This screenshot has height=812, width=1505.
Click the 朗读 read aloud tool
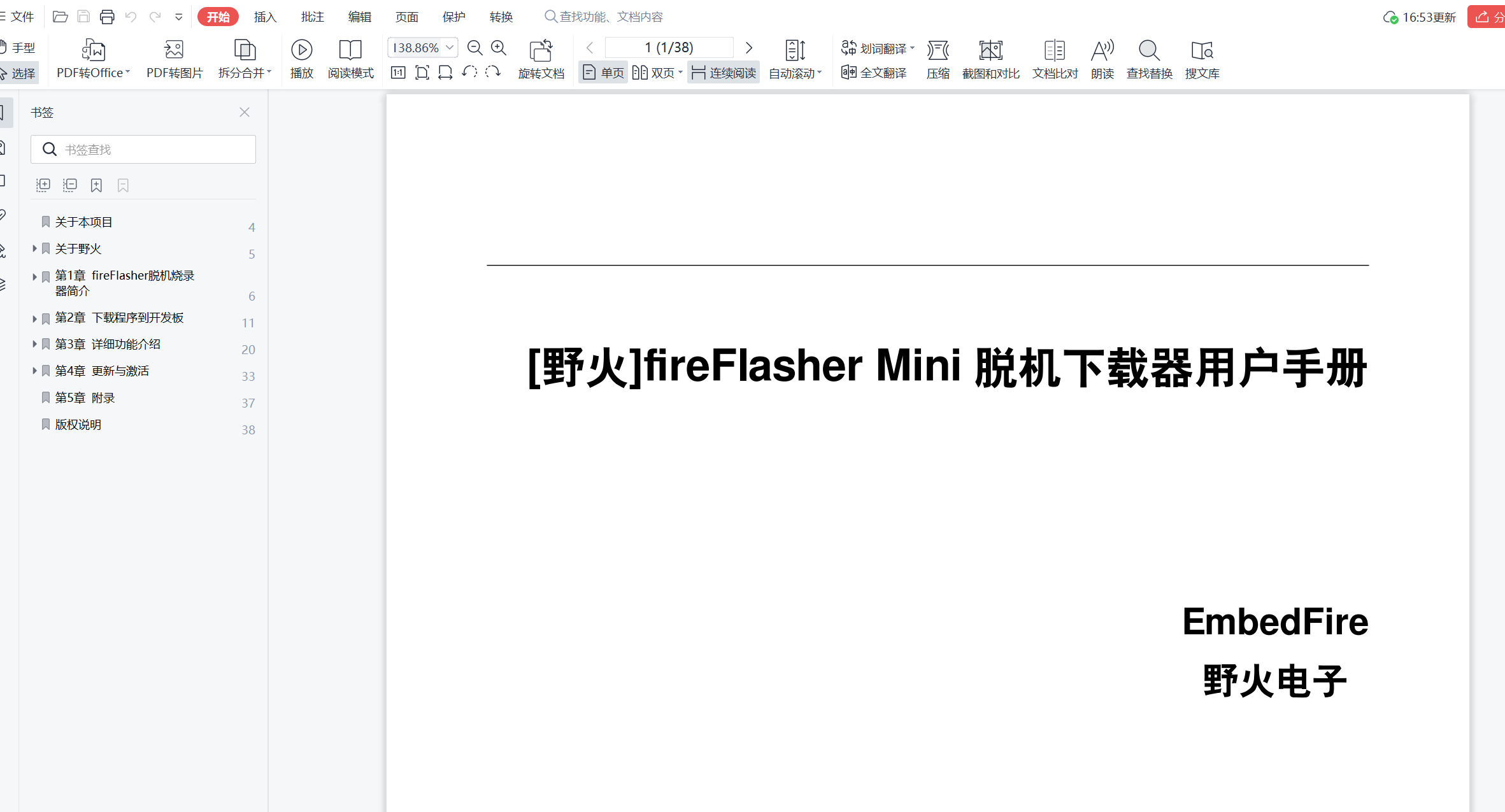point(1102,59)
